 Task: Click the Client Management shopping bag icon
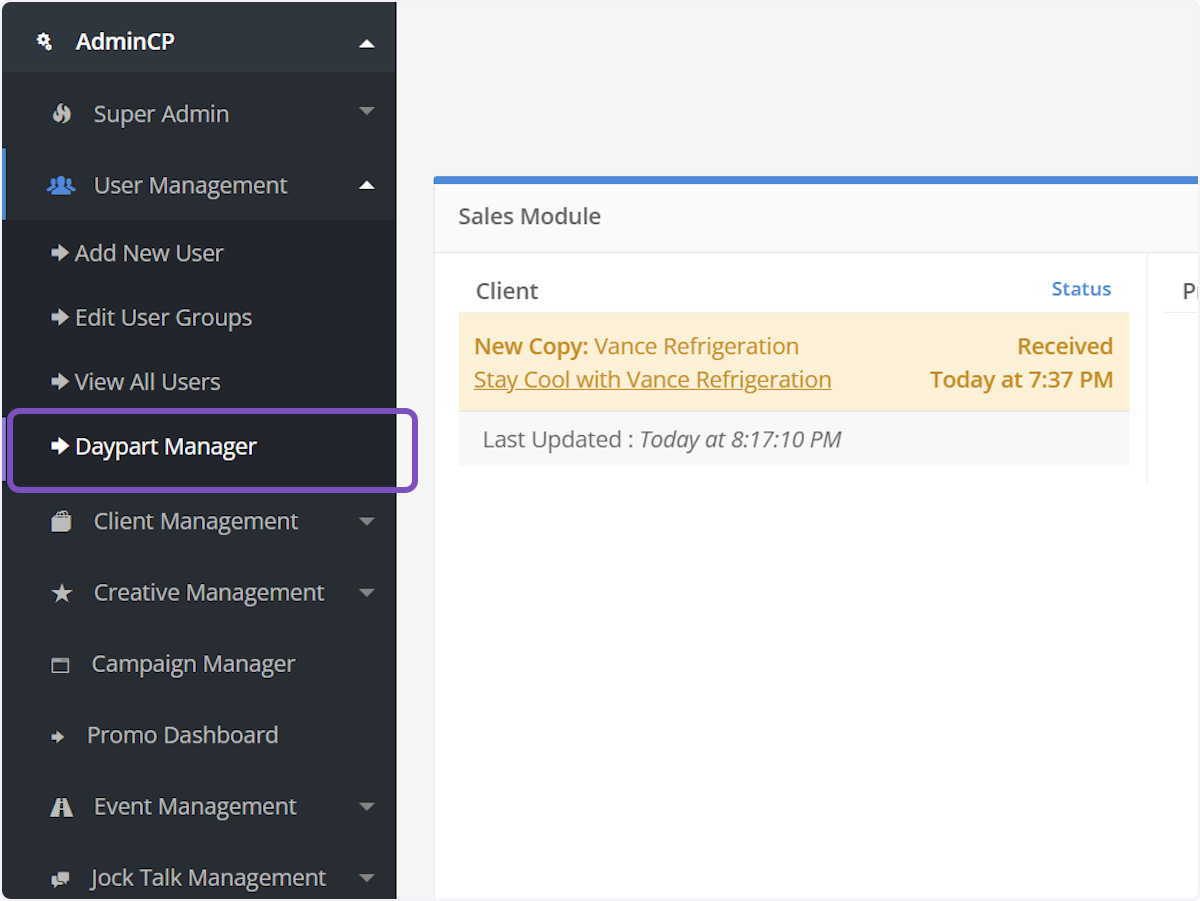coord(62,521)
